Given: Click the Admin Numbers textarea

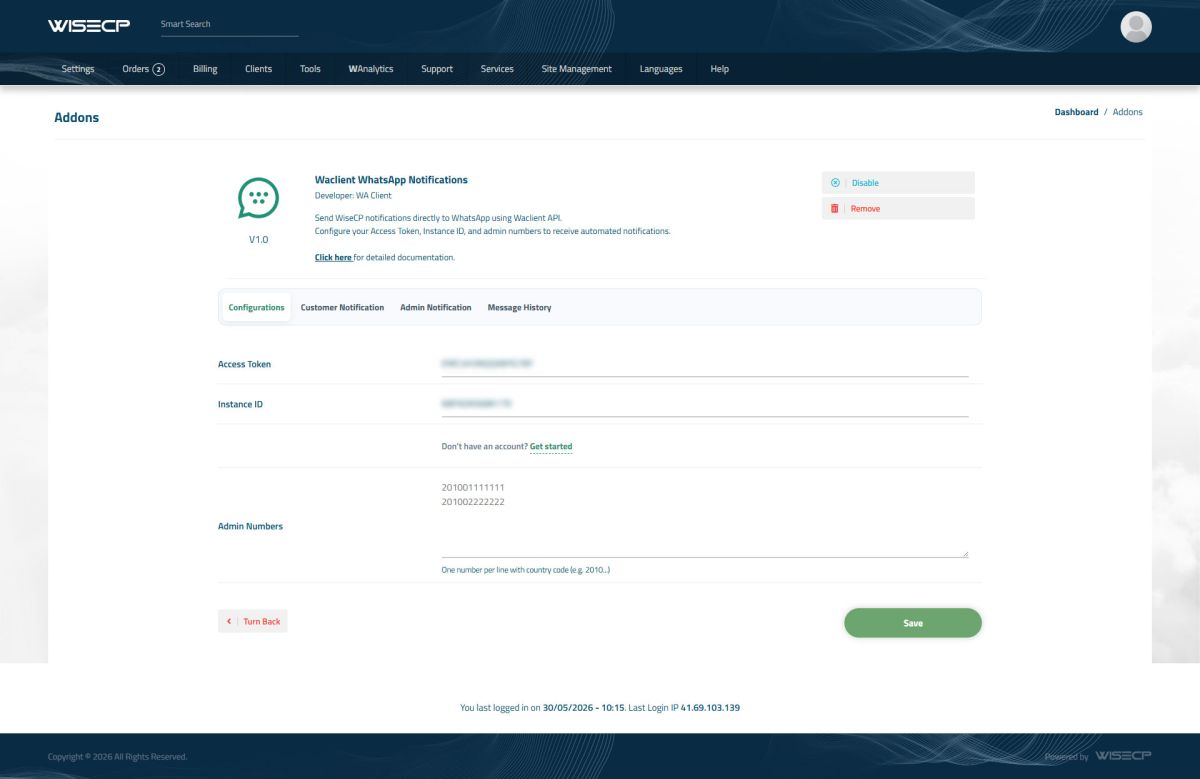Looking at the screenshot, I should click(704, 517).
